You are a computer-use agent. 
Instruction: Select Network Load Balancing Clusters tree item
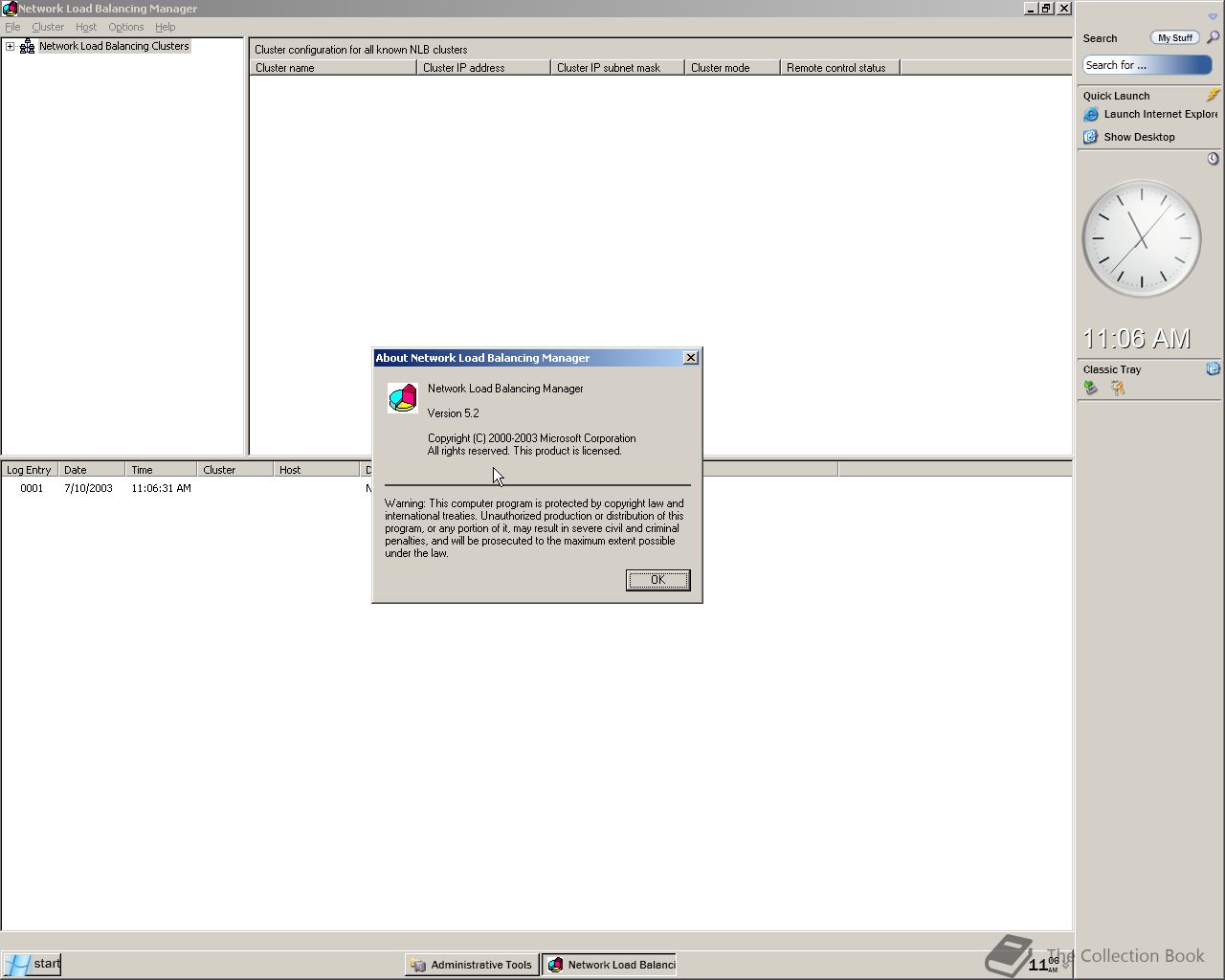point(114,46)
